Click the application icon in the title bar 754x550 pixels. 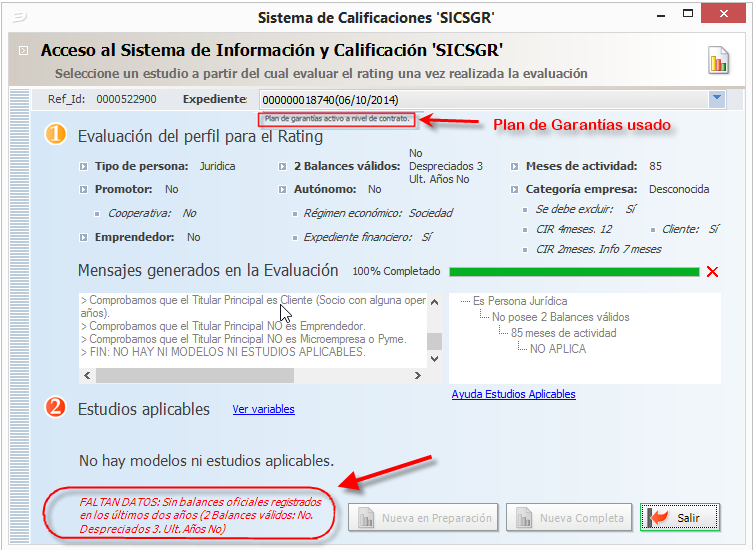point(19,18)
